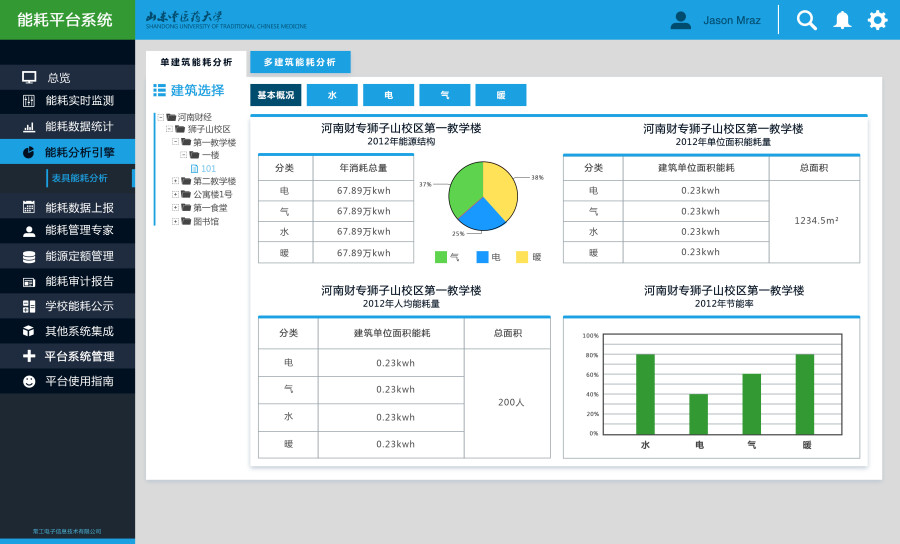
Task: Open 能耗审计报告 in the sidebar
Action: (x=67, y=281)
